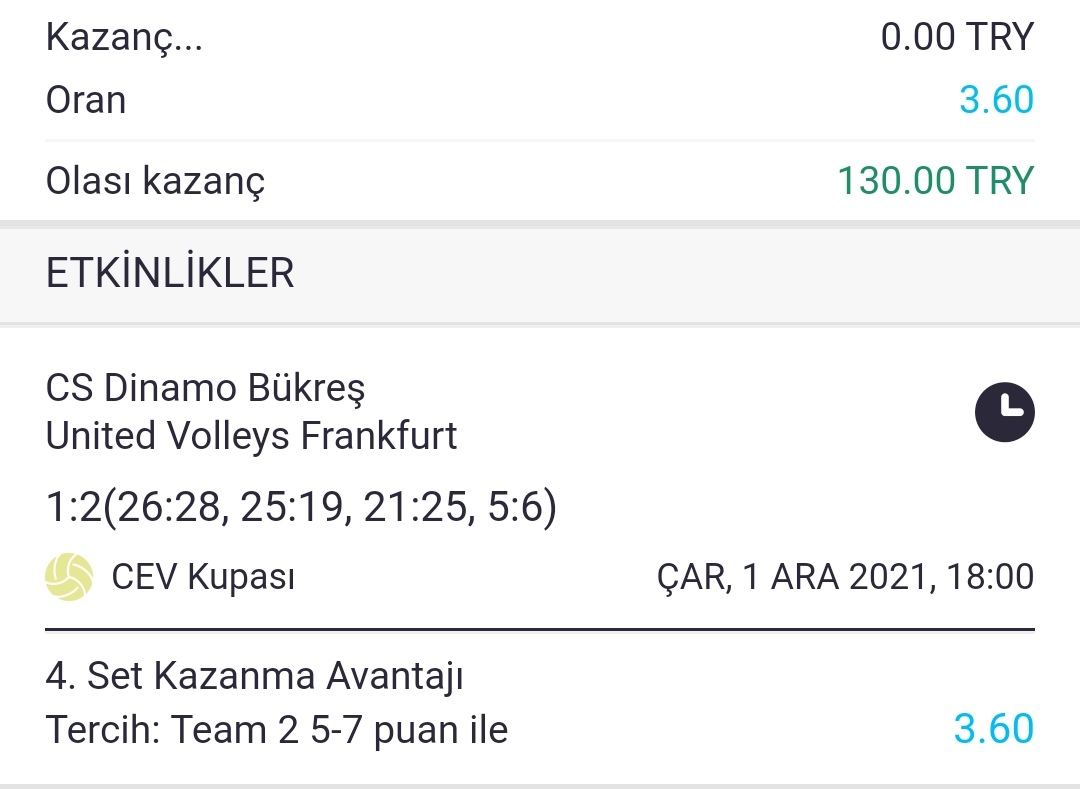The width and height of the screenshot is (1080, 789).
Task: Tap the live score 1:2 set results
Action: (x=301, y=507)
